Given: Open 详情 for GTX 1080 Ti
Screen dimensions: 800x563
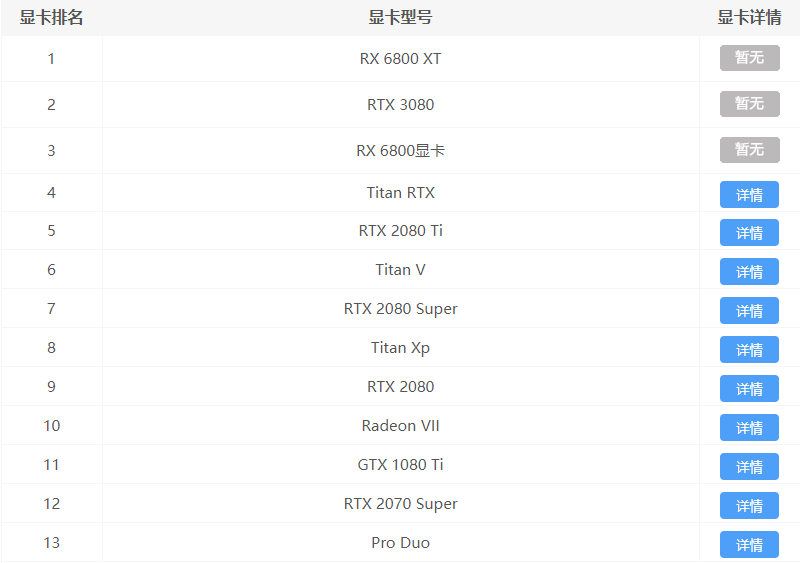Looking at the screenshot, I should tap(749, 467).
